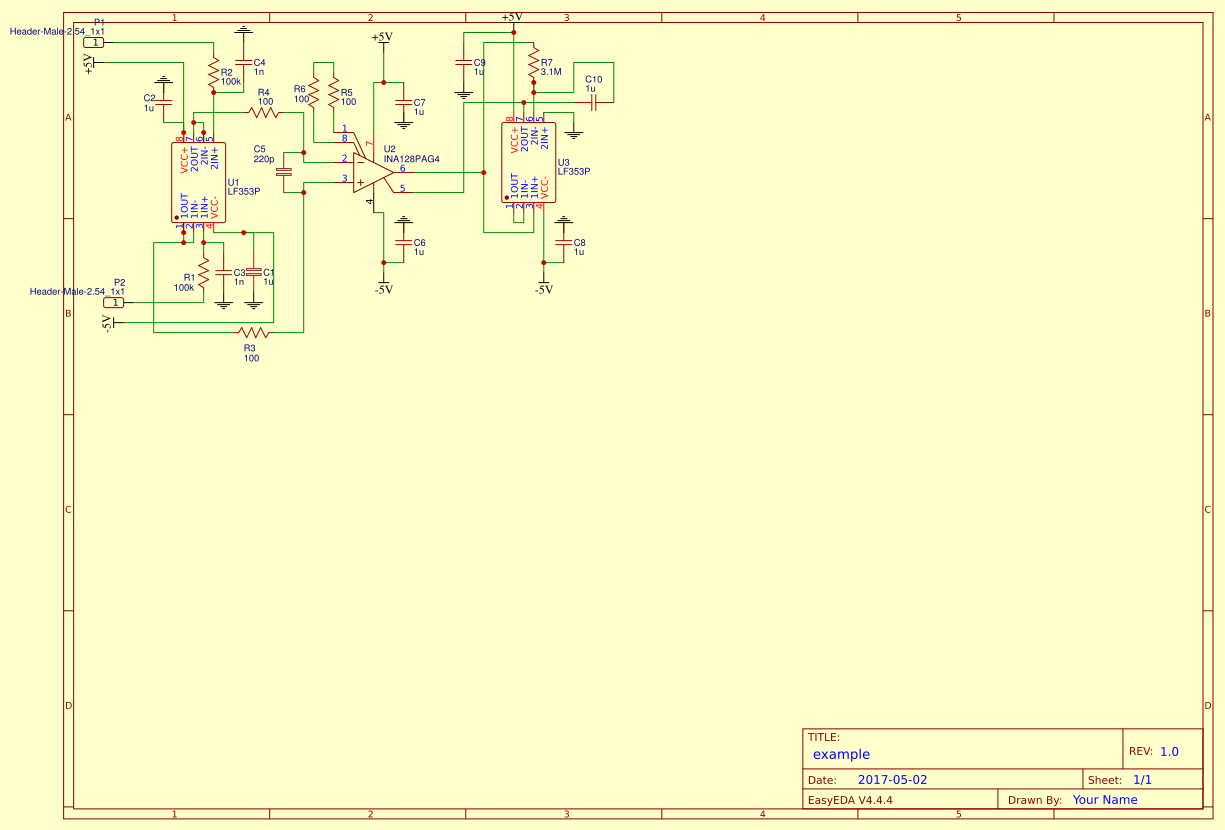
Task: Select the U3 LF353P chip body
Action: coord(528,163)
